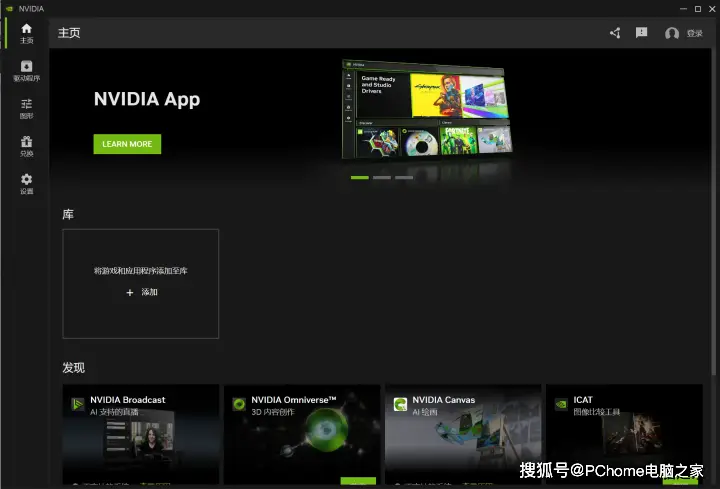Open the 设置 settings gear icon
The image size is (720, 489).
coord(27,184)
